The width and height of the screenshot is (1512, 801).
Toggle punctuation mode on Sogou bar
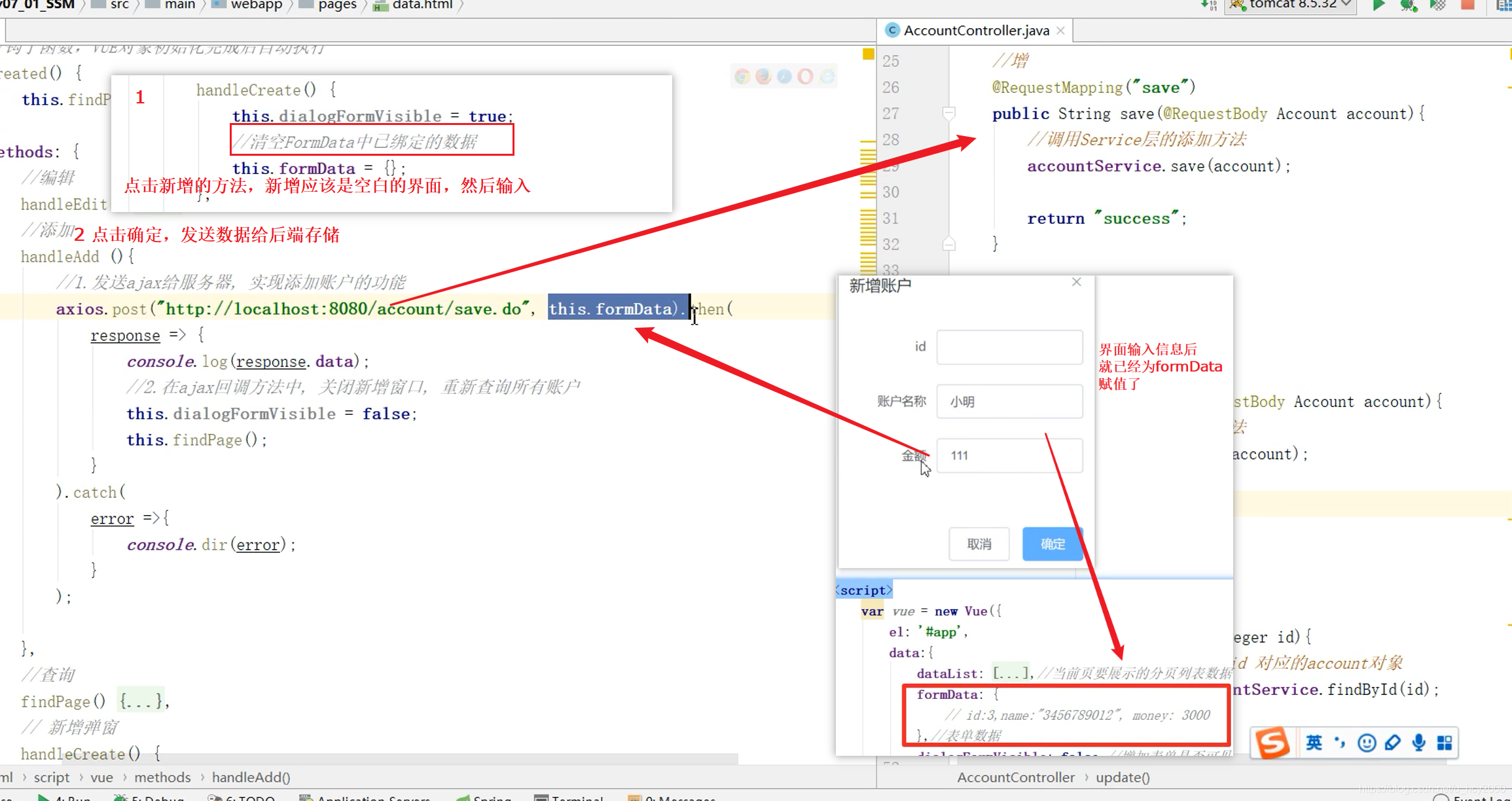(x=1340, y=743)
